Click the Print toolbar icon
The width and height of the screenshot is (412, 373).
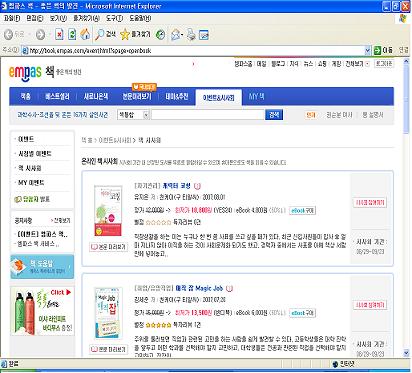(191, 34)
